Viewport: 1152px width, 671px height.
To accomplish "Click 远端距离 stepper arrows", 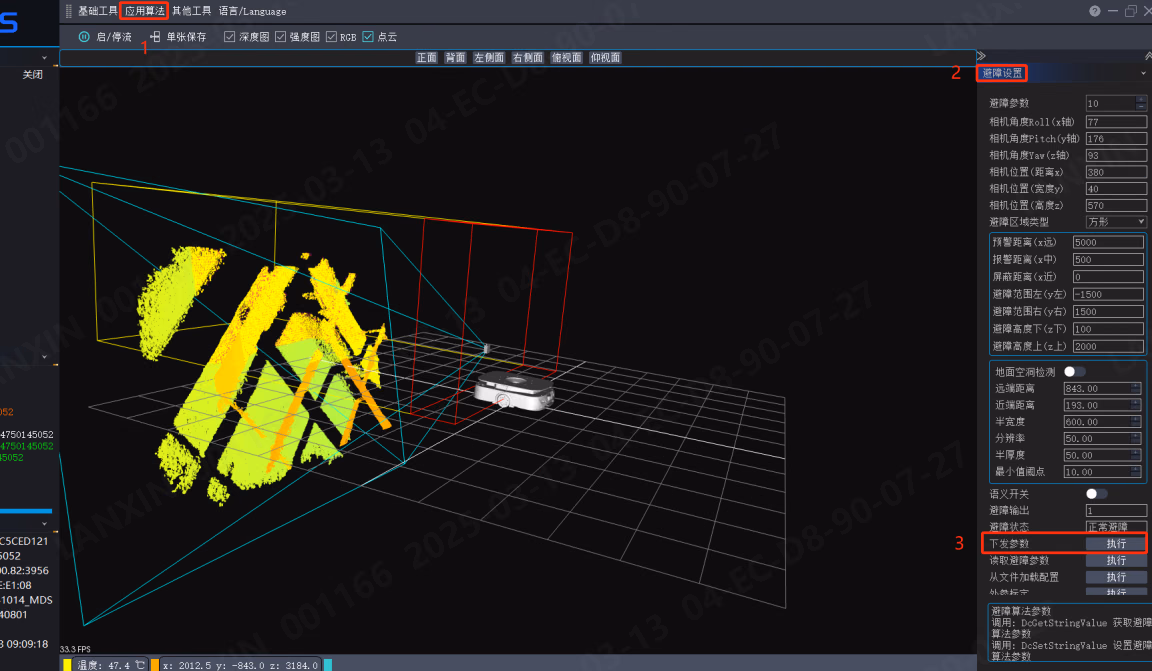I will (x=1136, y=388).
